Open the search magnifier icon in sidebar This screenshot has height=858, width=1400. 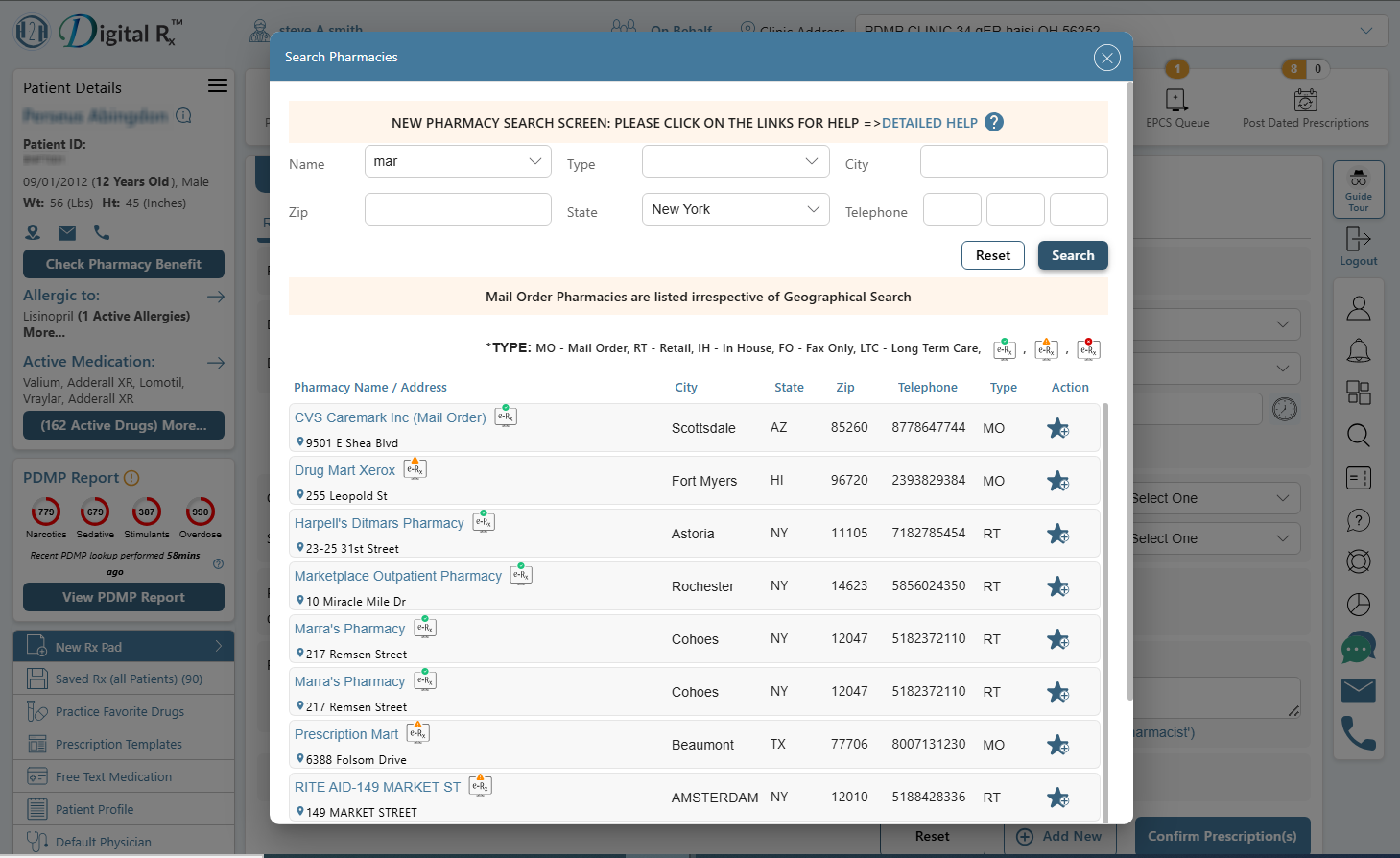tap(1359, 435)
